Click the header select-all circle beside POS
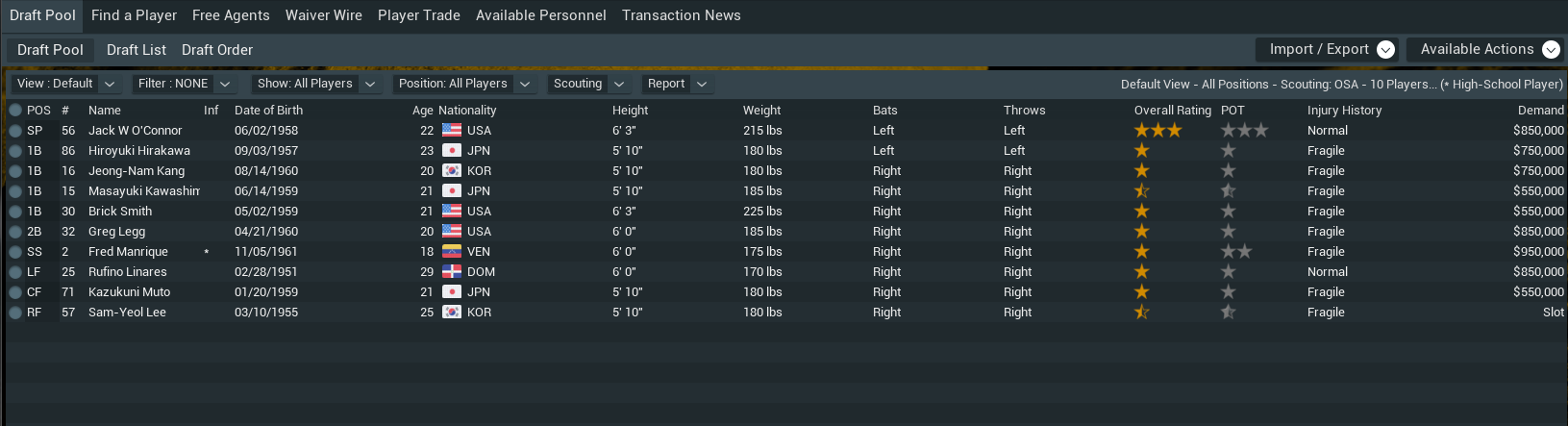Viewport: 1568px width, 426px height. (x=15, y=111)
